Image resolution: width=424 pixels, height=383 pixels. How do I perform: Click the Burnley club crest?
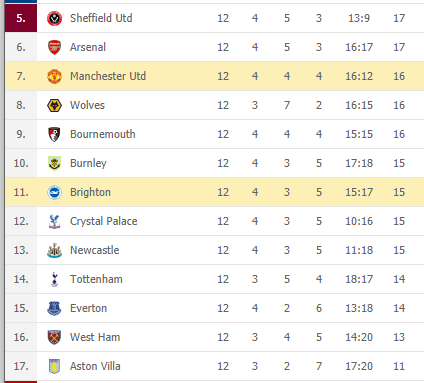[x=54, y=163]
